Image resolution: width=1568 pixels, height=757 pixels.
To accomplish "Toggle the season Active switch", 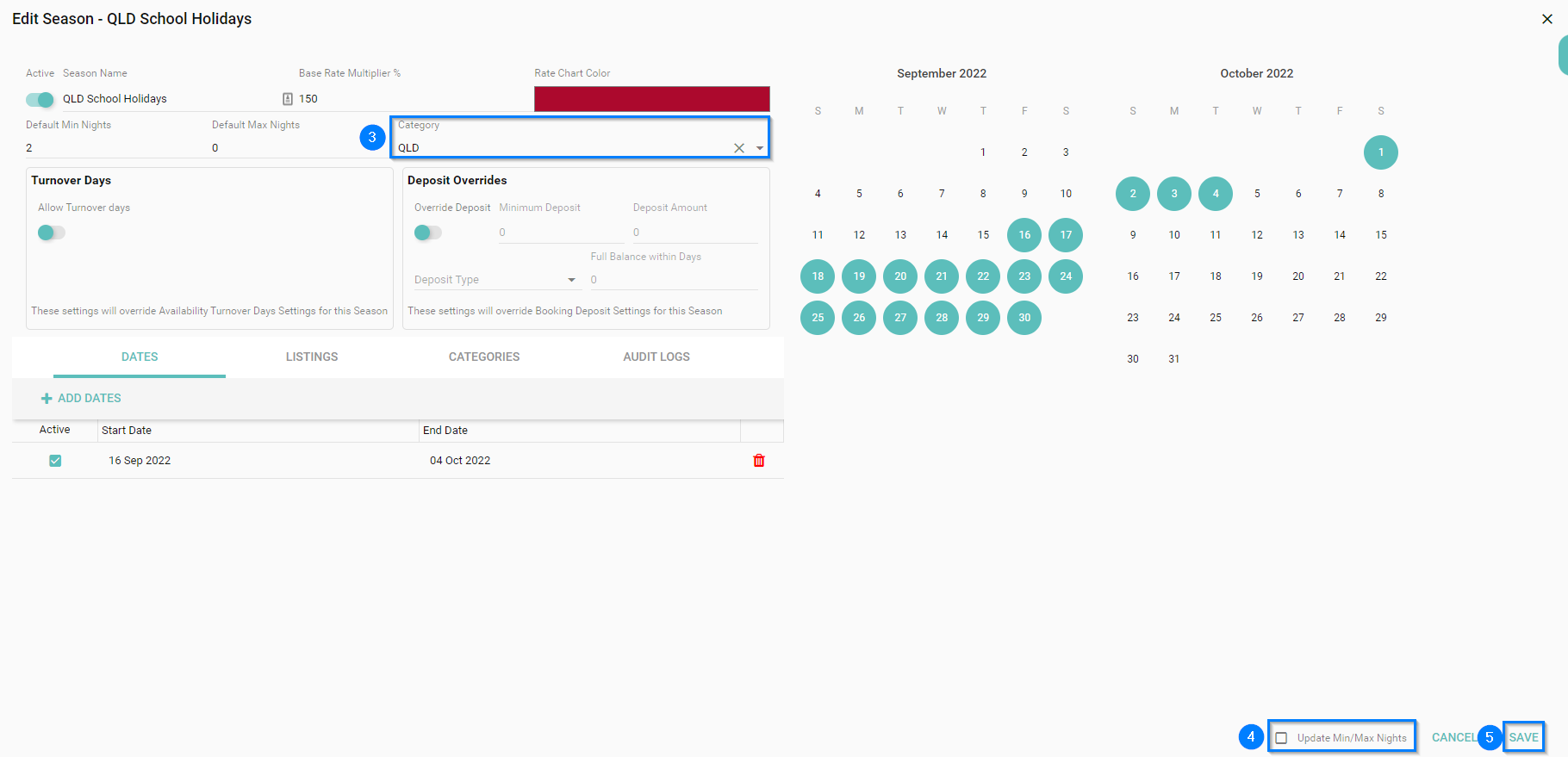I will click(40, 100).
